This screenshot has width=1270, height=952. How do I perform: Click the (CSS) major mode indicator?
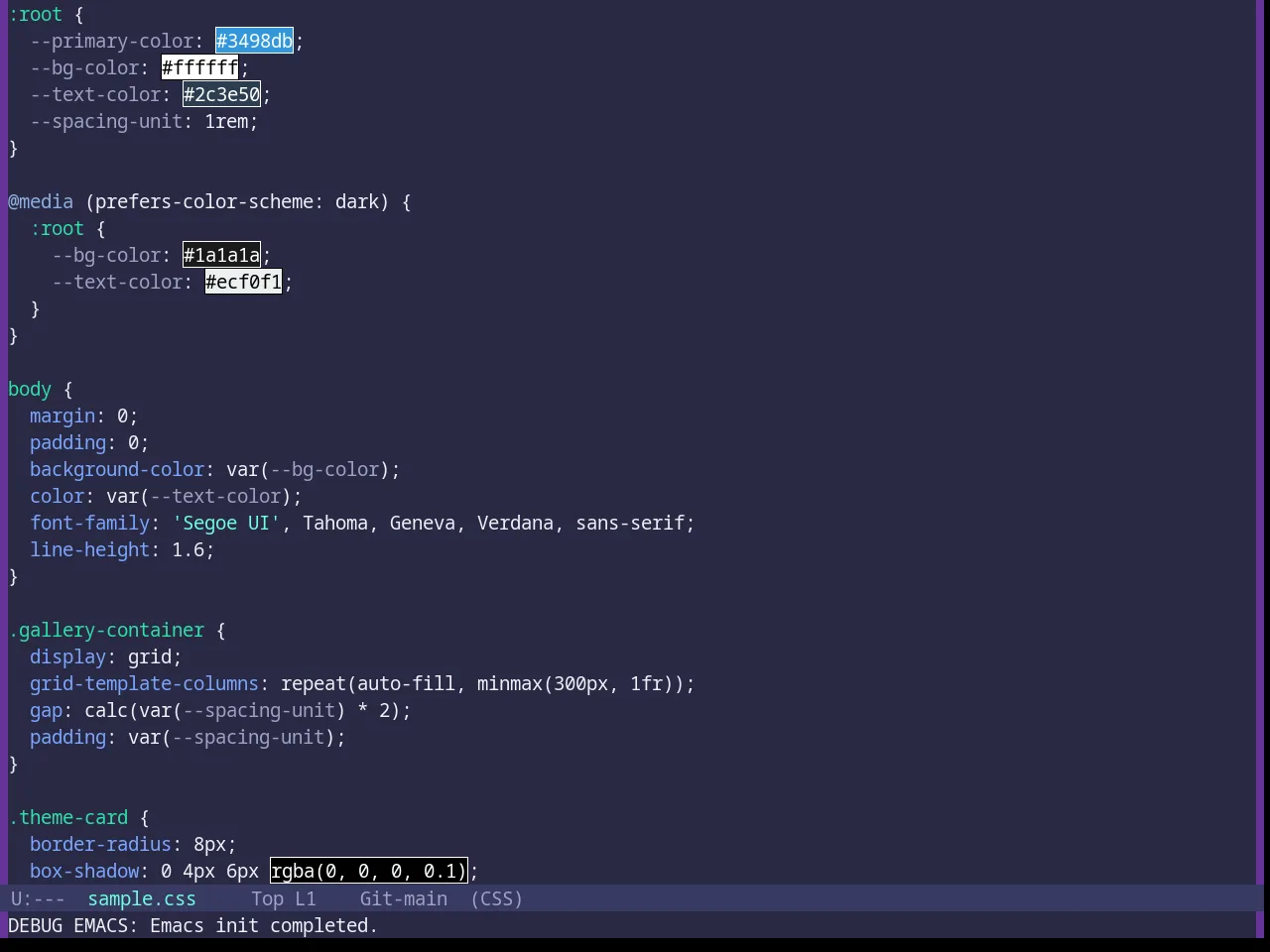(x=496, y=898)
